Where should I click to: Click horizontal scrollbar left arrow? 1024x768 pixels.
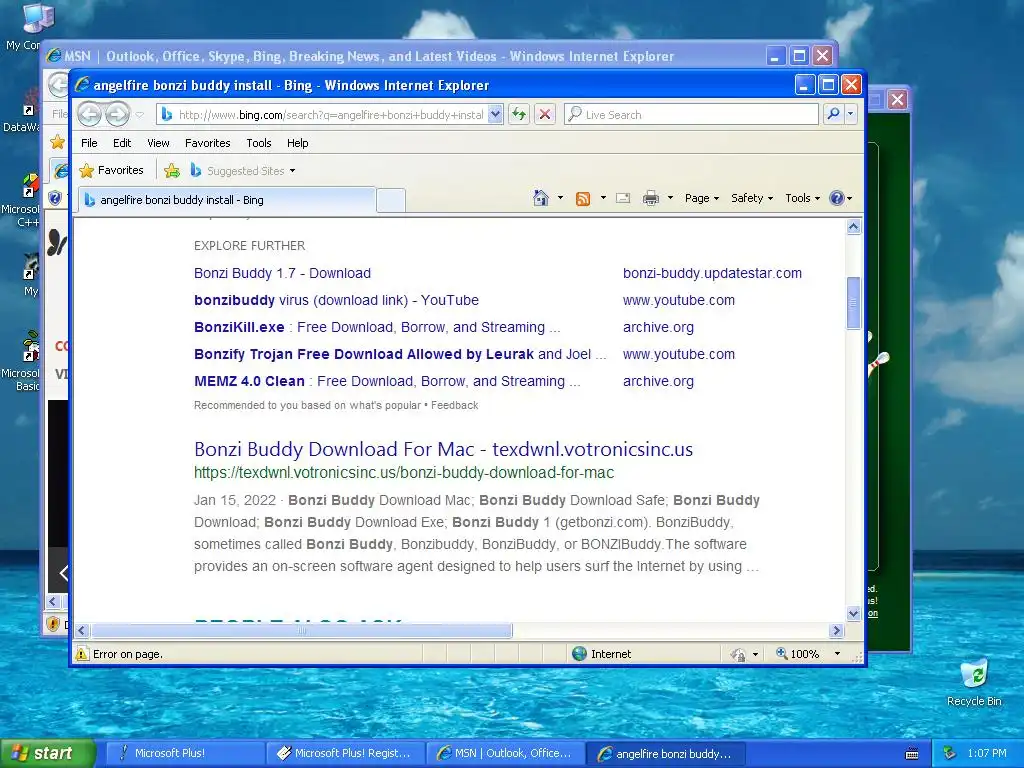(x=82, y=631)
